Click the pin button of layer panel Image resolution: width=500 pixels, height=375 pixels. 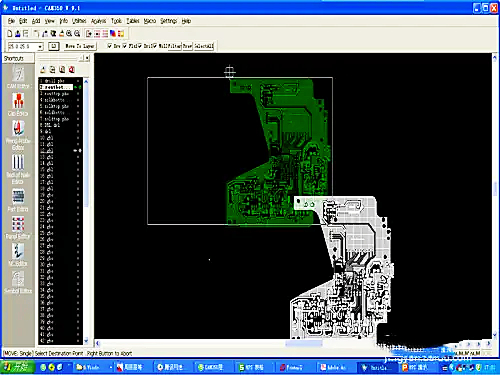pyautogui.click(x=81, y=58)
